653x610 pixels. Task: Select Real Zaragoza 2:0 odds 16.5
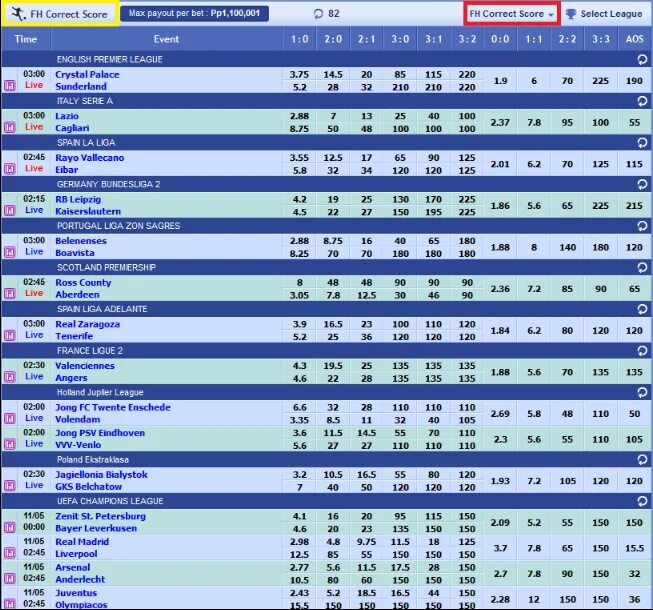click(333, 324)
